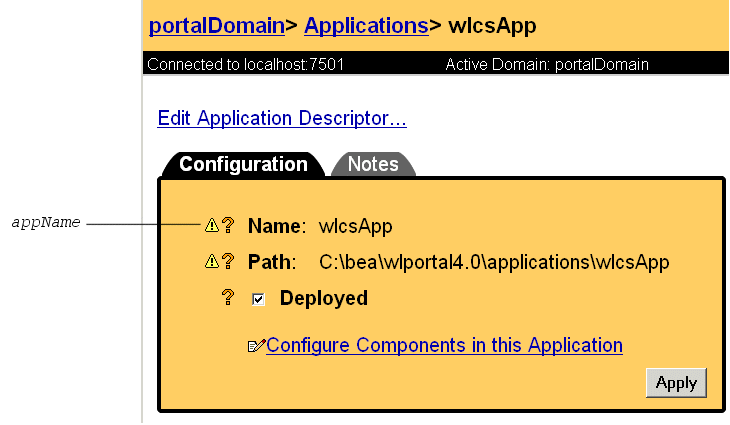Image resolution: width=730 pixels, height=425 pixels.
Task: Click the Path: field label
Action: (272, 262)
